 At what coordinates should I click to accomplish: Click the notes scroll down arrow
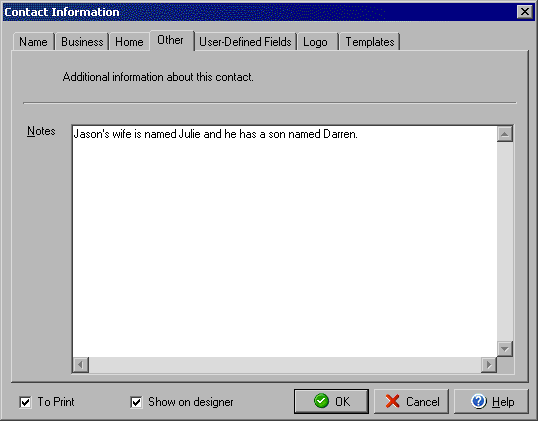click(x=505, y=349)
